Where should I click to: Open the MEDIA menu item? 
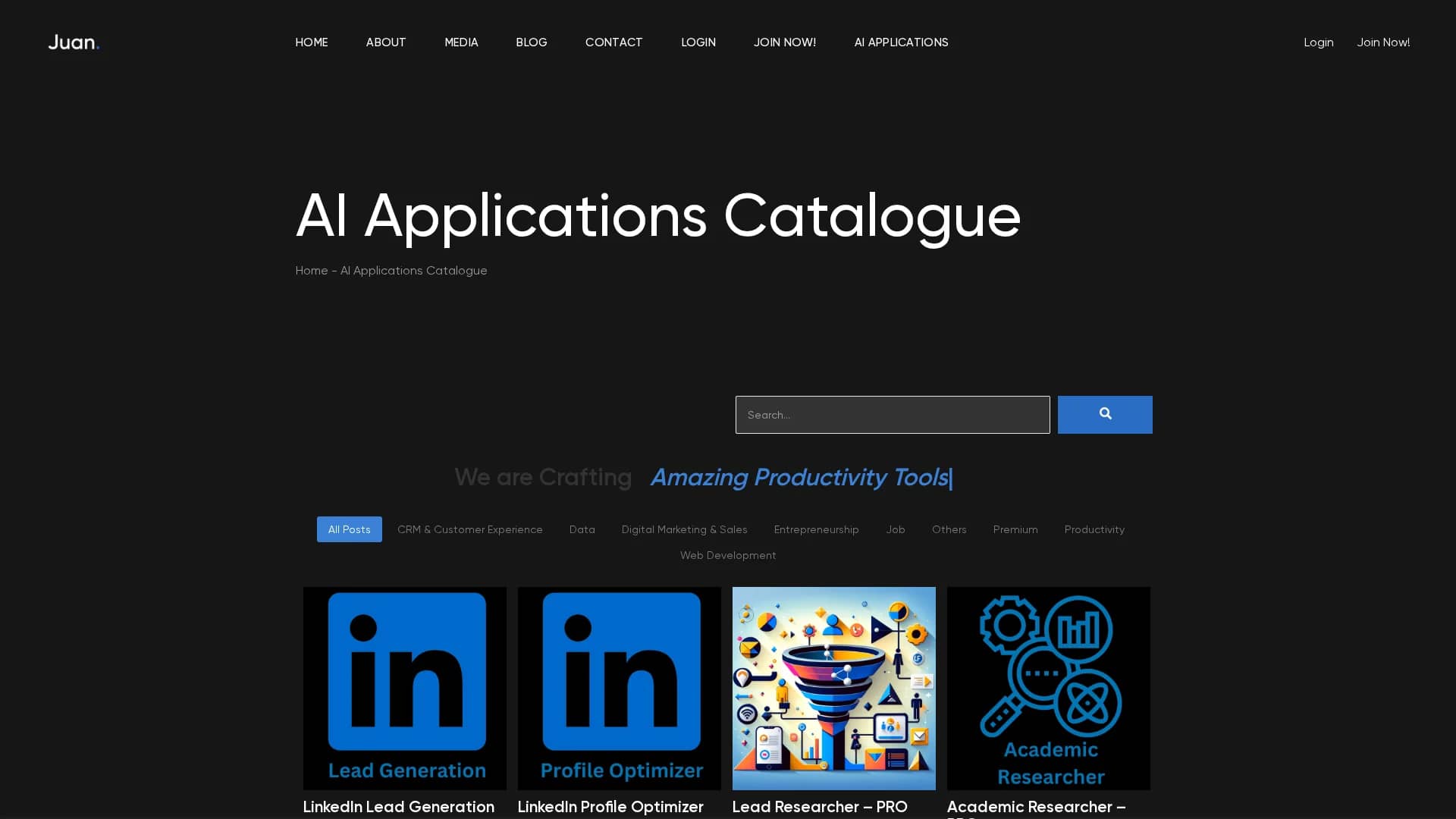pyautogui.click(x=461, y=42)
